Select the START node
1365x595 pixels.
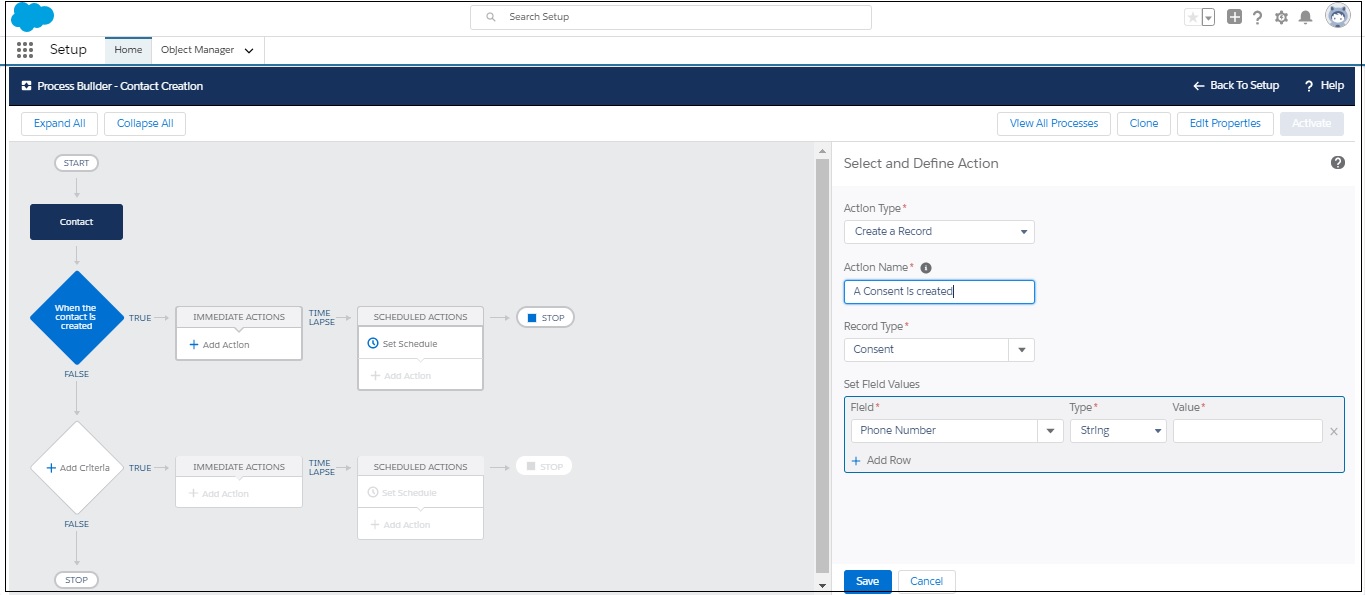(76, 163)
